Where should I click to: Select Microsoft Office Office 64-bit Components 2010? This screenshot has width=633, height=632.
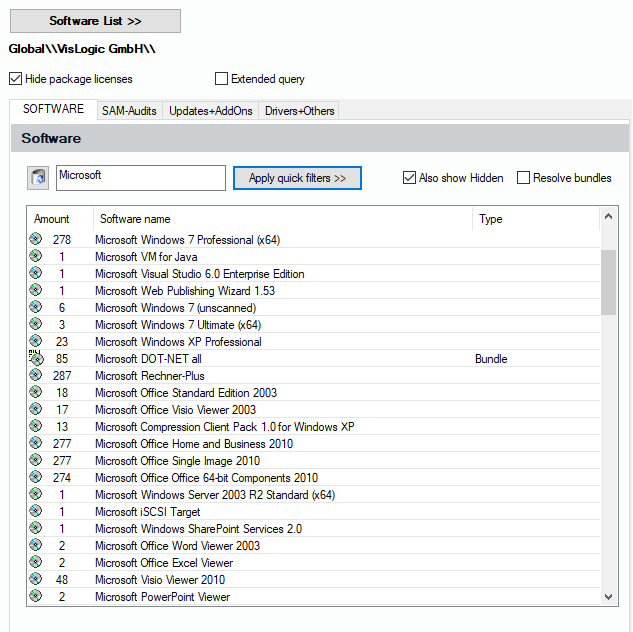(314, 477)
